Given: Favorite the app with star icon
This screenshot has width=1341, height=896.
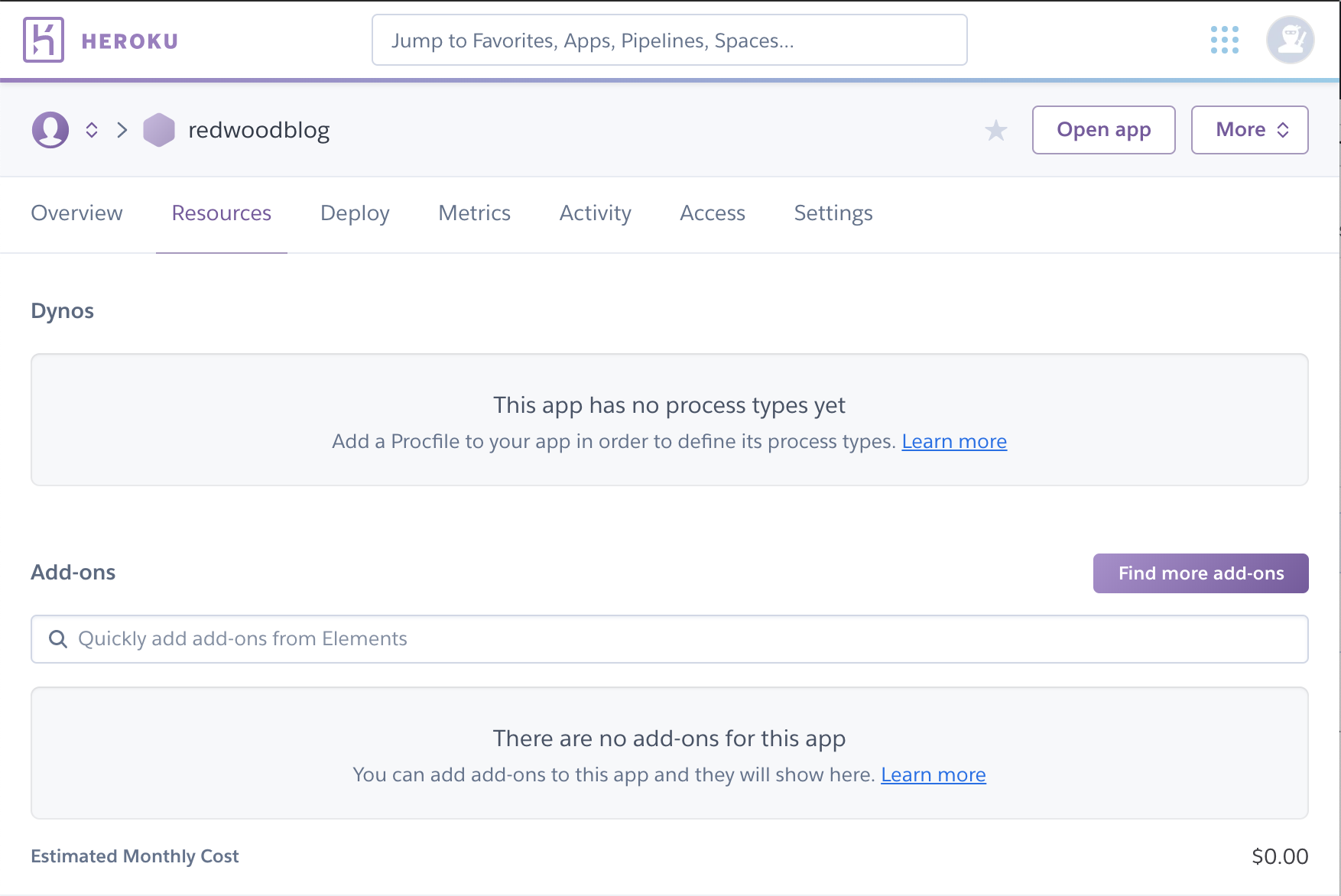Looking at the screenshot, I should pyautogui.click(x=995, y=130).
